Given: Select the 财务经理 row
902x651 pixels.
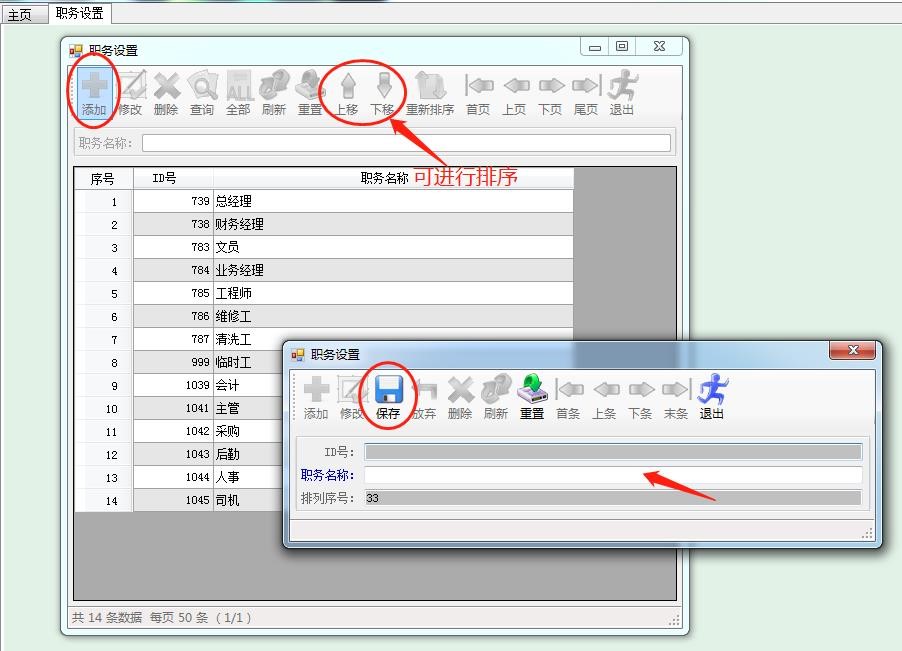Looking at the screenshot, I should (x=324, y=224).
